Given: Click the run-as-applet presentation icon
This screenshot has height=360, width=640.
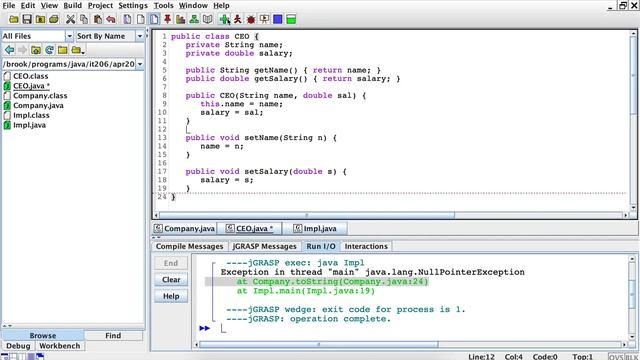Looking at the screenshot, I should pos(264,19).
